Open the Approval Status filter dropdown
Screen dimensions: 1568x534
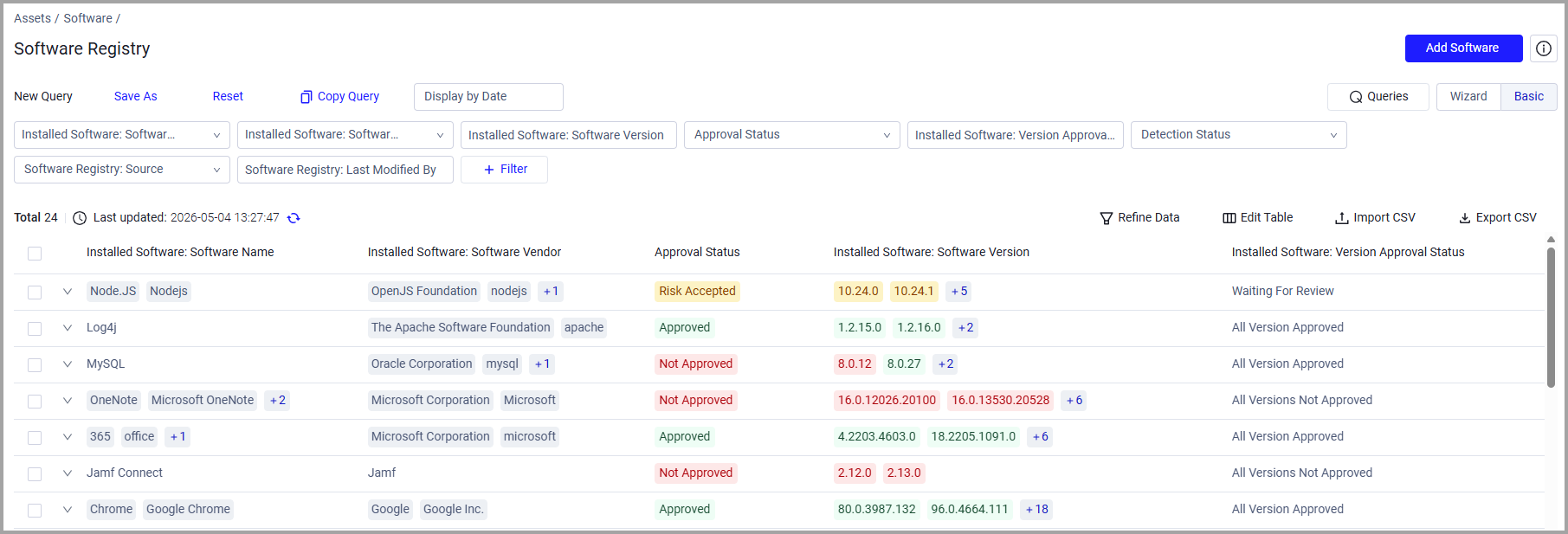click(792, 135)
